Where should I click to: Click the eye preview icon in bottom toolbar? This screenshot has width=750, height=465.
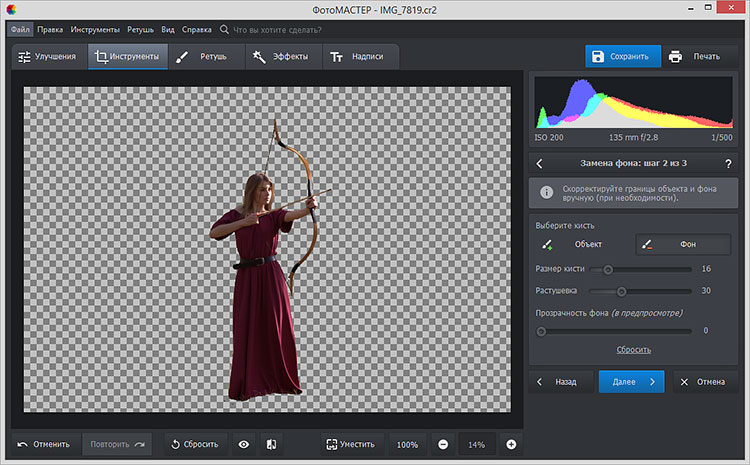pos(243,444)
